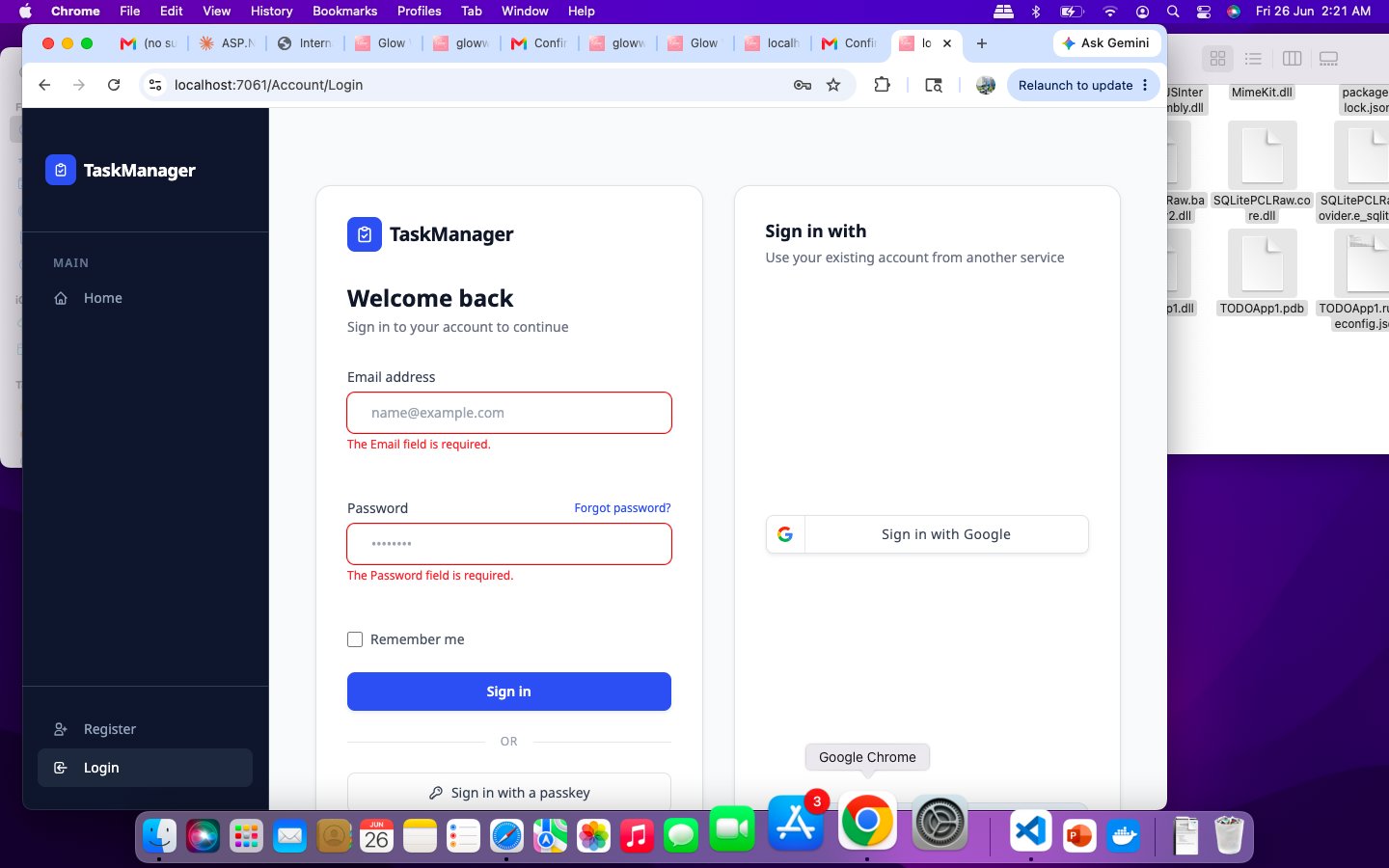
Task: Switch Finder window to list view
Action: click(1253, 59)
